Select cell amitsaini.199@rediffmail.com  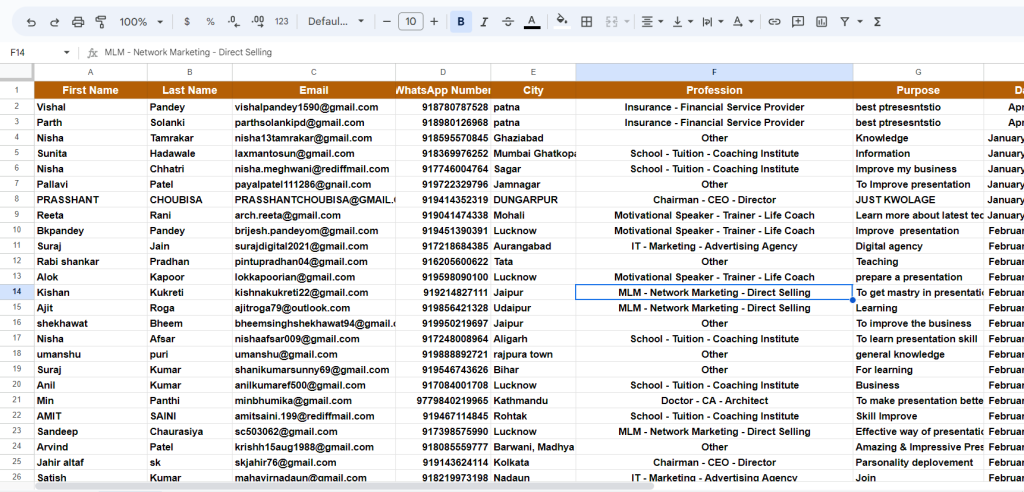click(x=313, y=416)
